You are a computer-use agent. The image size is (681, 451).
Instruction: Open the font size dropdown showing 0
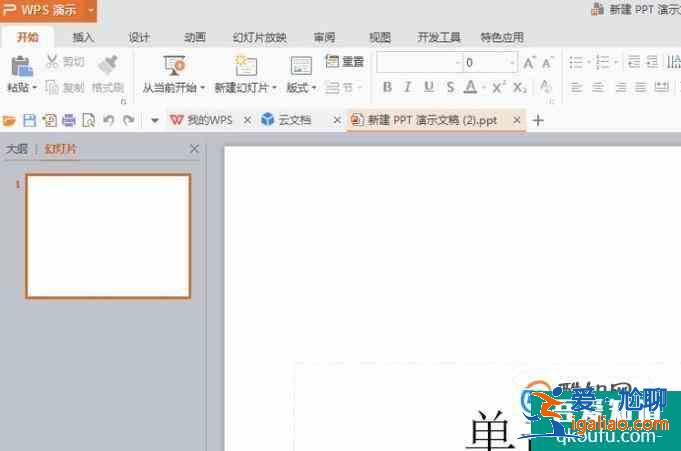(x=490, y=63)
